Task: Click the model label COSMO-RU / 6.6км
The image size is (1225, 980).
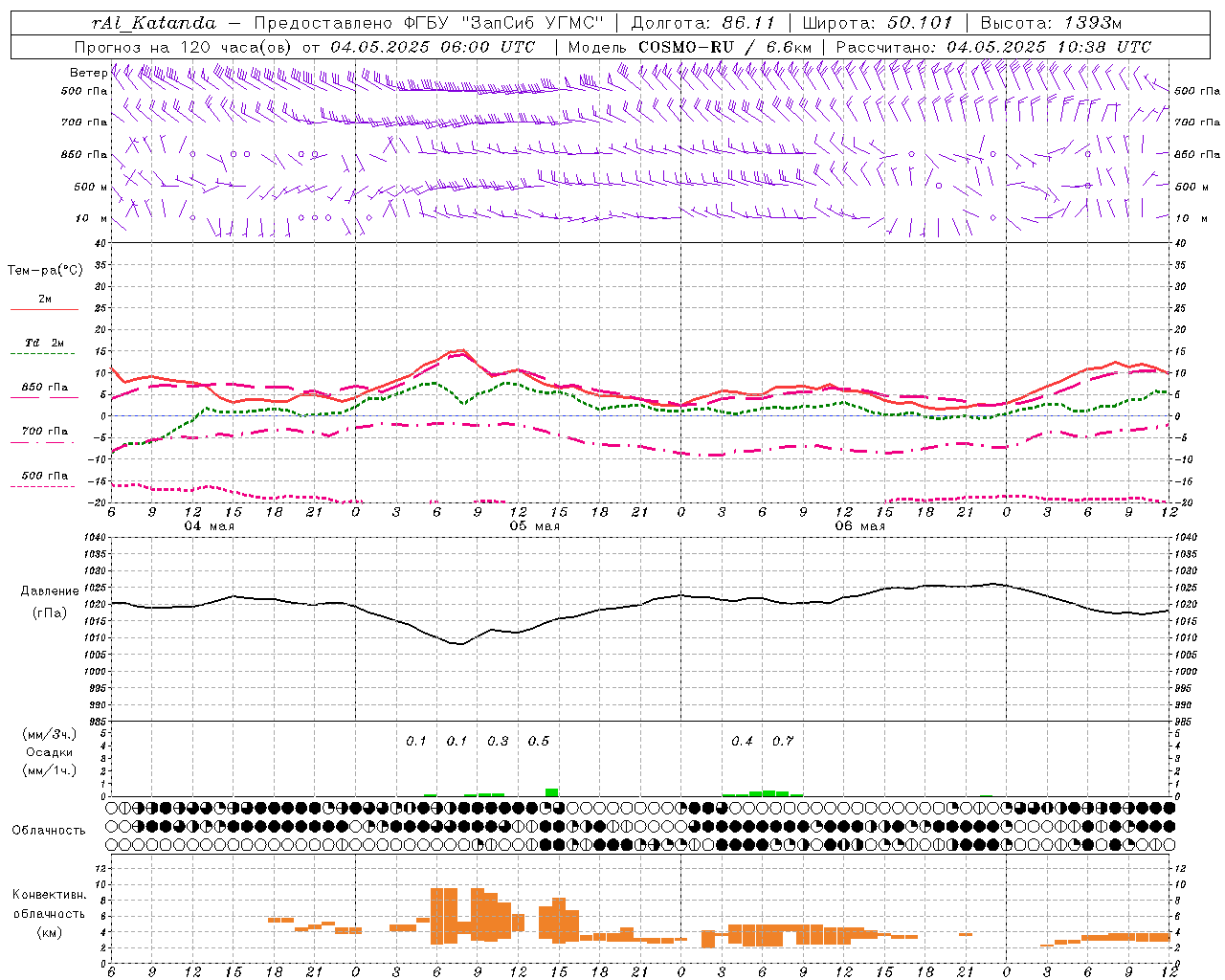Action: [x=724, y=47]
